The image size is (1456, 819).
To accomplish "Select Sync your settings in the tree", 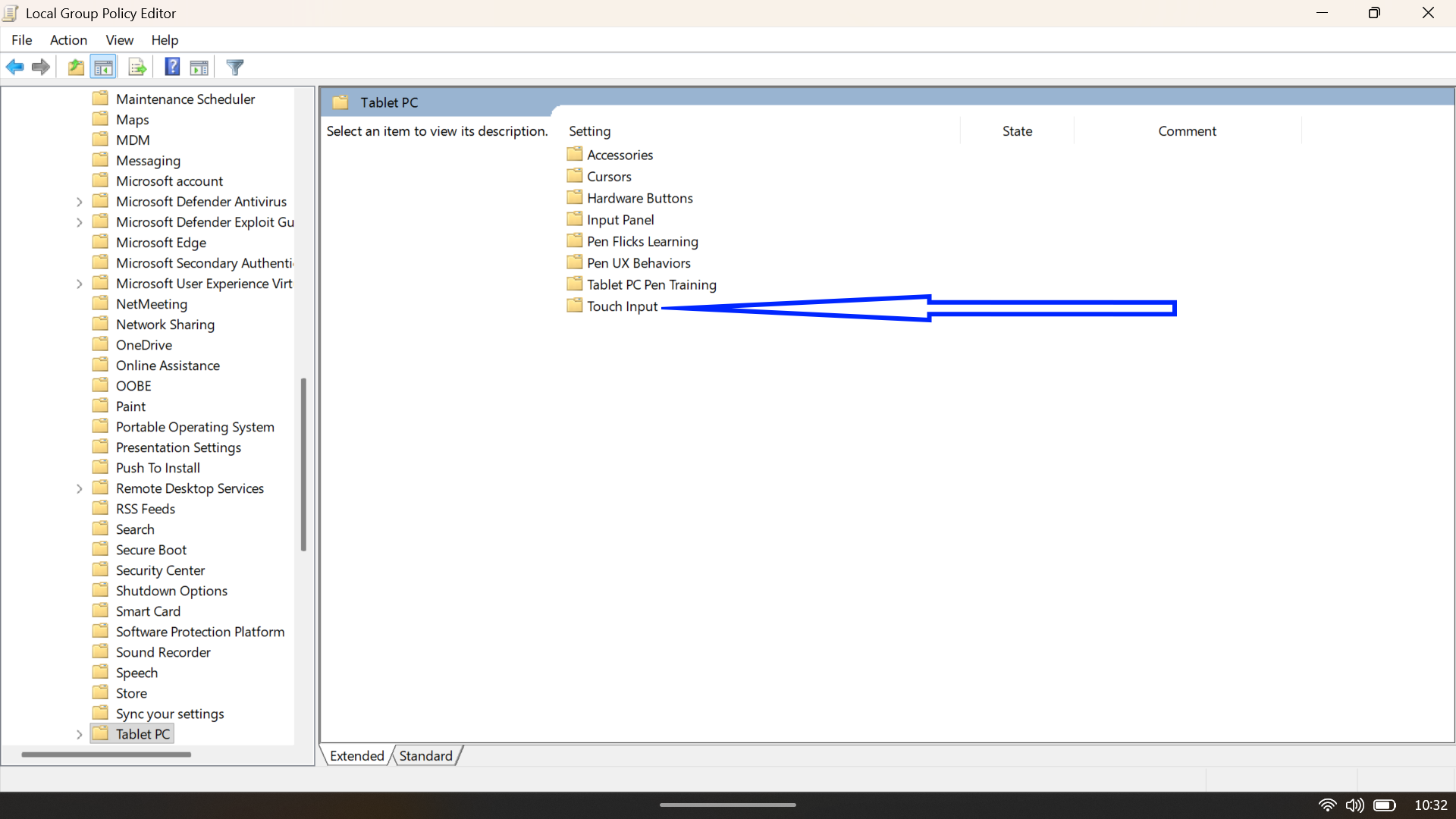I will pyautogui.click(x=170, y=713).
